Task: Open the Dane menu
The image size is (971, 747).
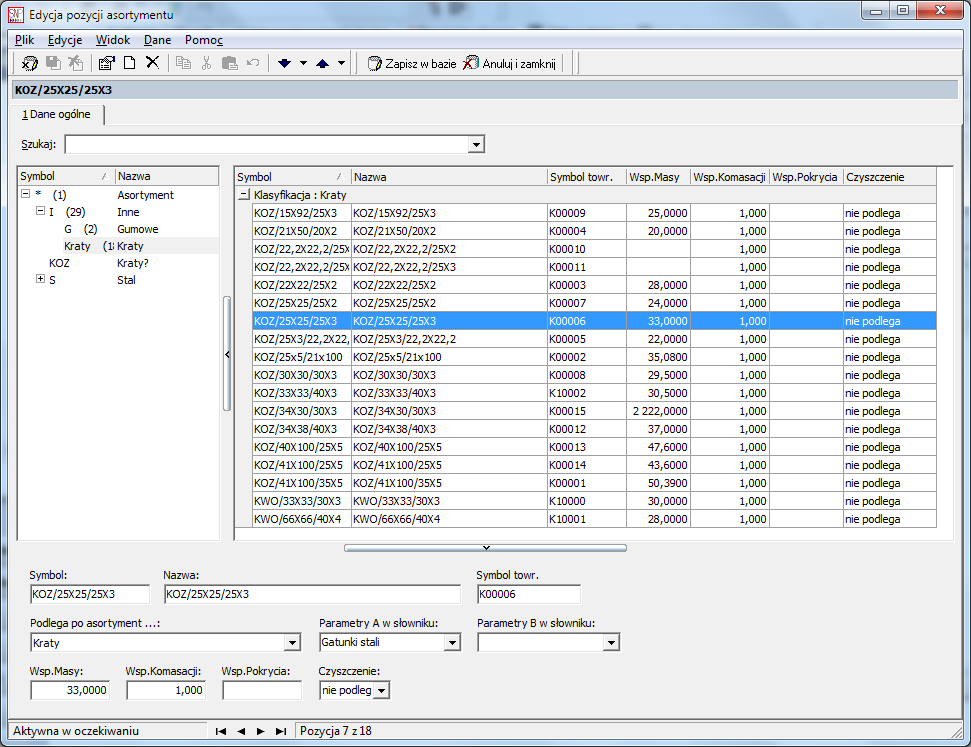Action: [x=157, y=40]
